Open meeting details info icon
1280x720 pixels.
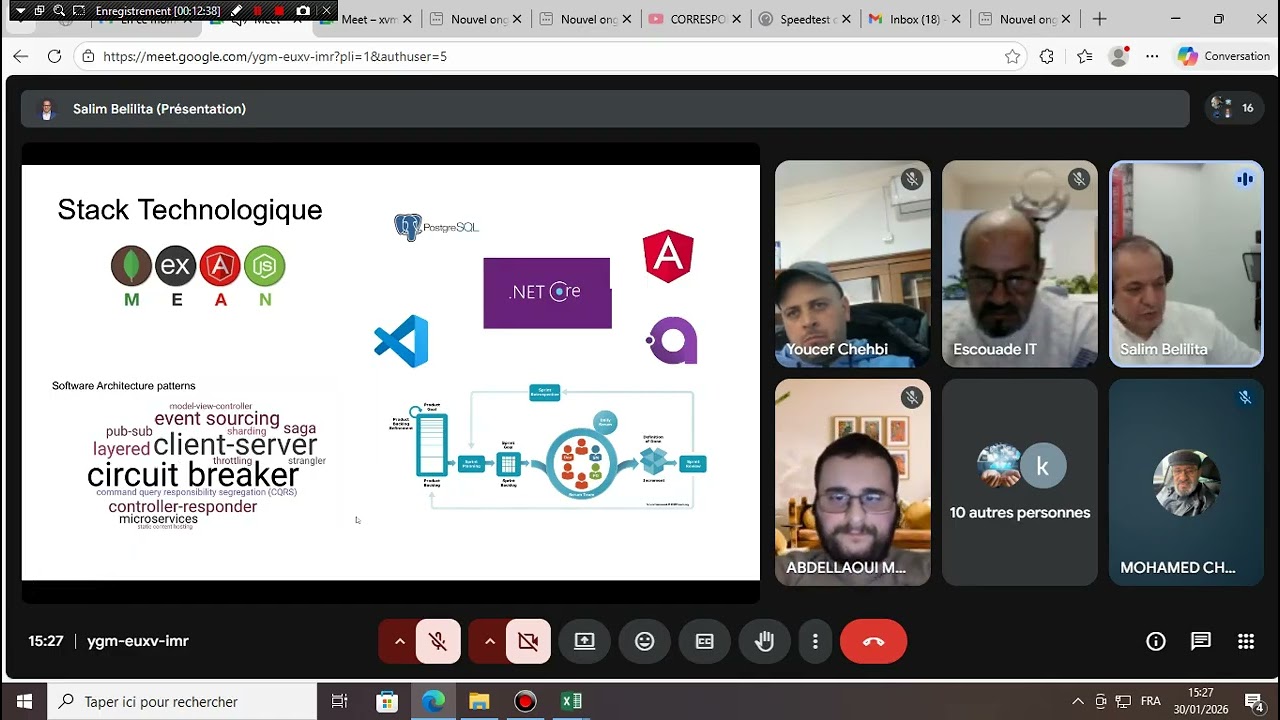[1156, 641]
